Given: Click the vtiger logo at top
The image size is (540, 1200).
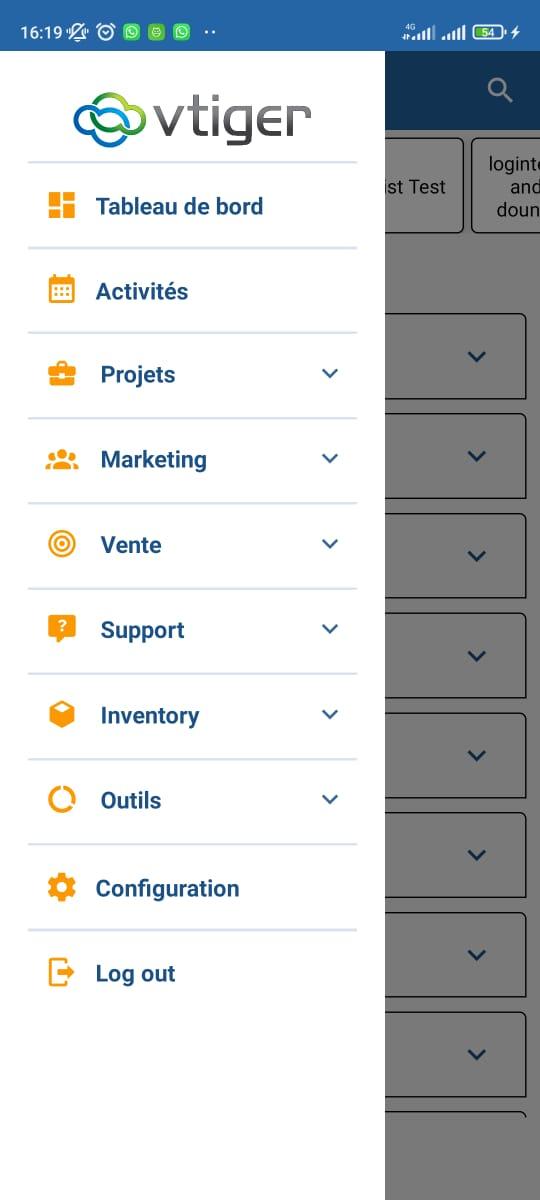Looking at the screenshot, I should tap(192, 118).
